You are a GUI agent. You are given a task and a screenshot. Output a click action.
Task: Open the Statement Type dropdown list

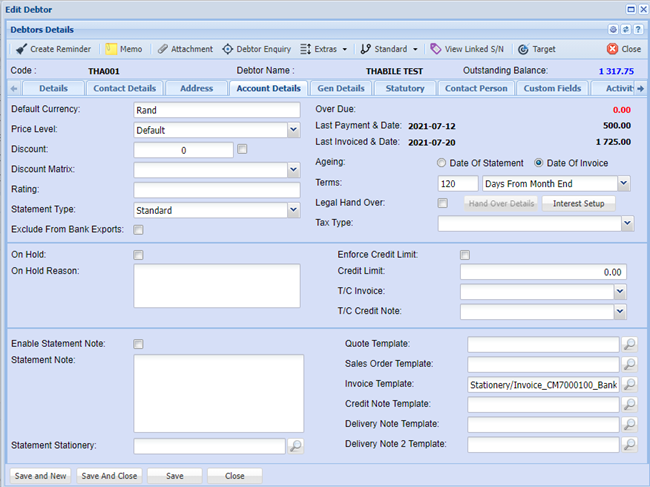pyautogui.click(x=293, y=210)
